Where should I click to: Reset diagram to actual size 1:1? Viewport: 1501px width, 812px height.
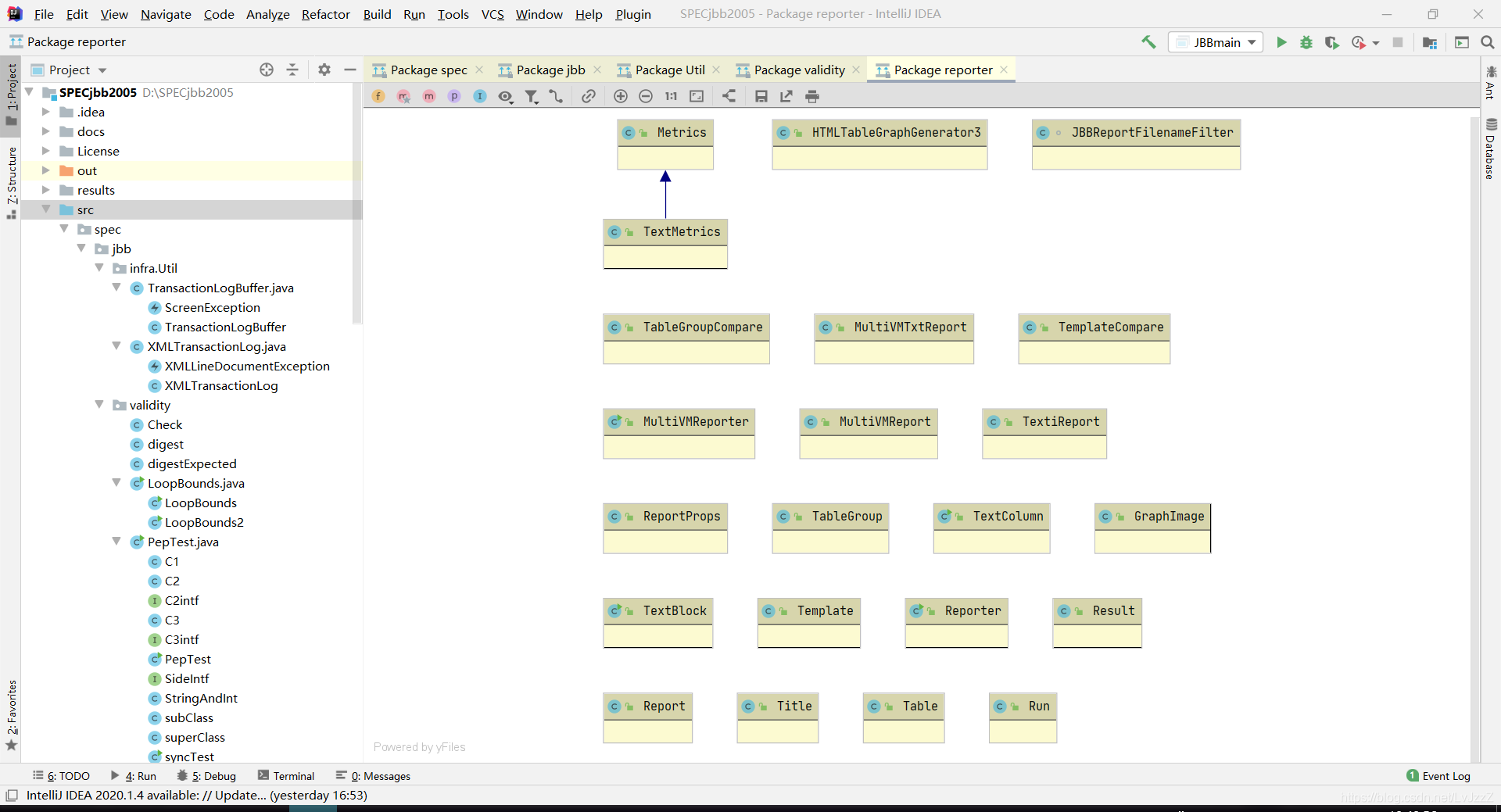[672, 96]
